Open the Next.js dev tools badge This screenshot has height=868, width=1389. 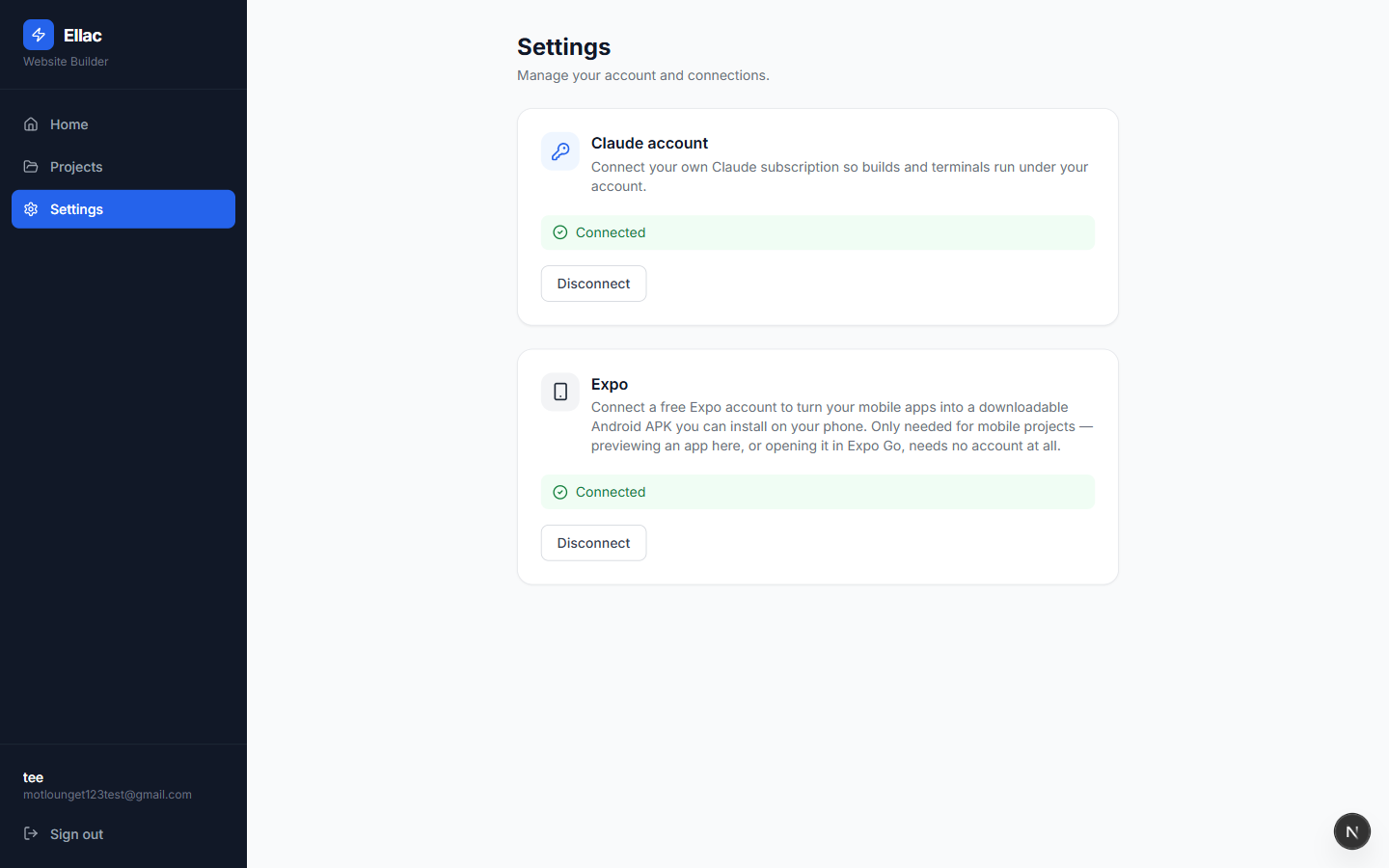click(1352, 831)
